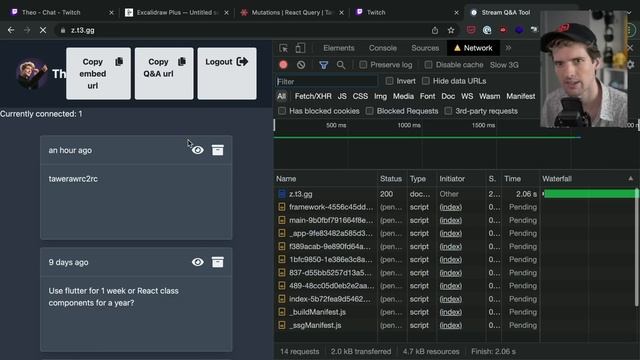The height and width of the screenshot is (360, 640).
Task: Open the @ extension icon
Action: pos(487,30)
